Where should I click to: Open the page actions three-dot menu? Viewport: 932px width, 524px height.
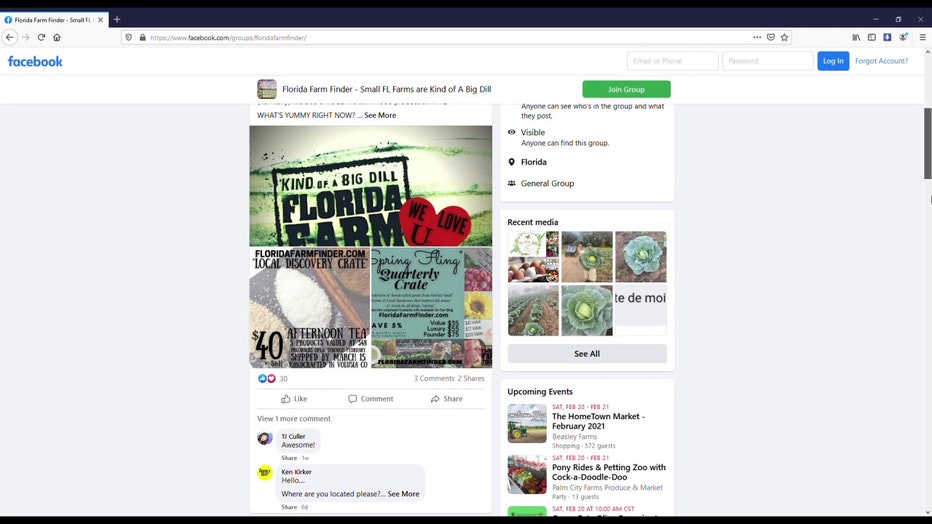coord(757,37)
